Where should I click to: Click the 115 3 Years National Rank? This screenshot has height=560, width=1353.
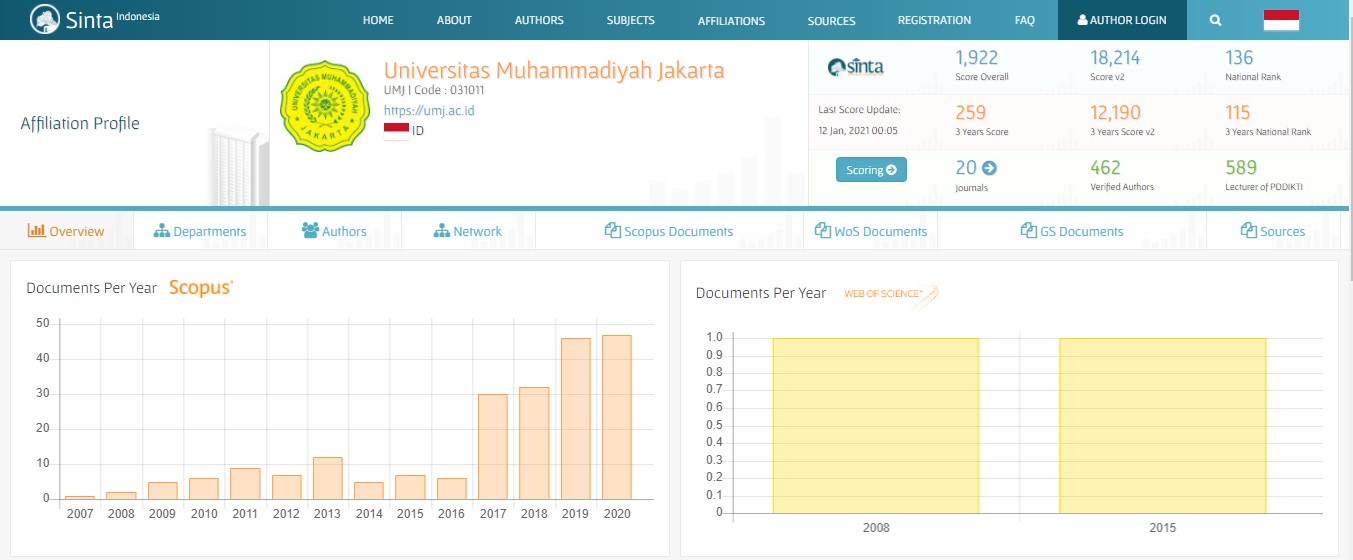1238,113
